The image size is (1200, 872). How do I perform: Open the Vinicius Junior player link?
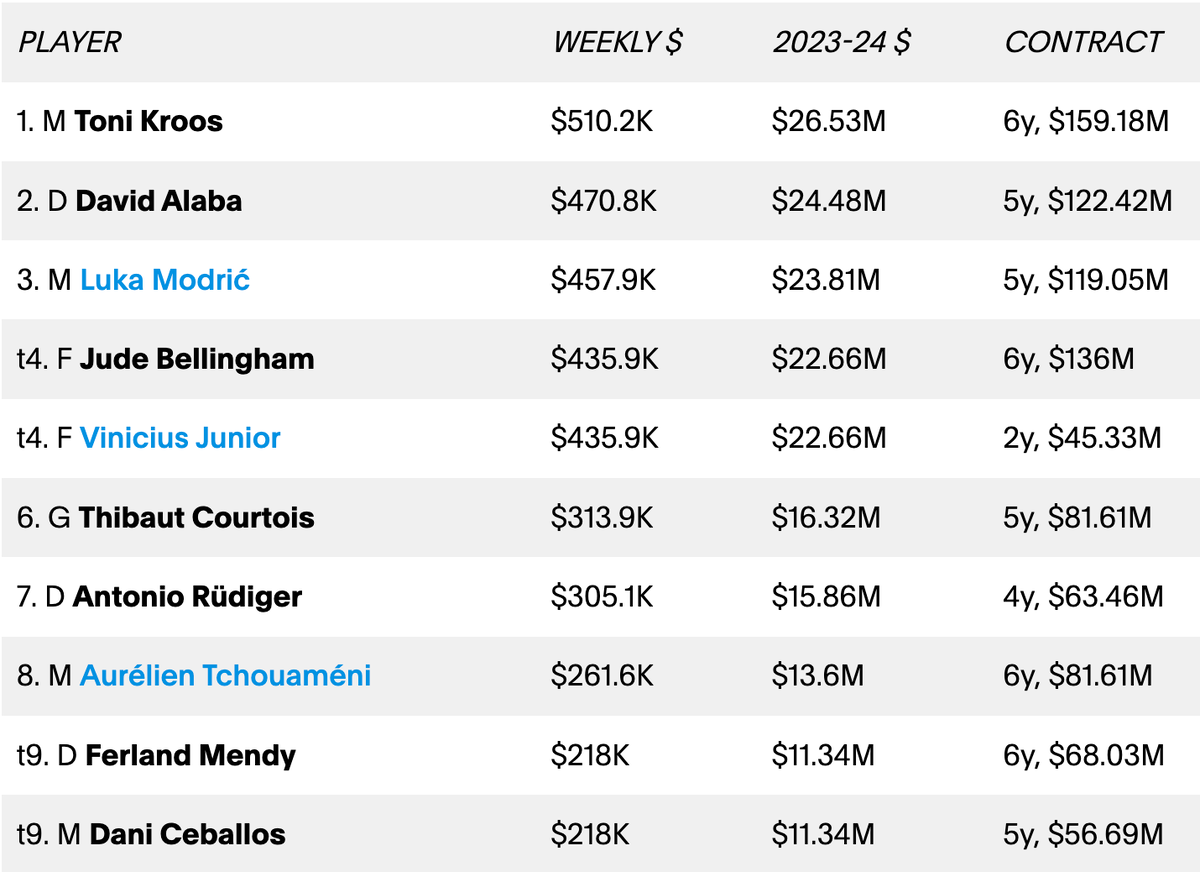pos(180,438)
